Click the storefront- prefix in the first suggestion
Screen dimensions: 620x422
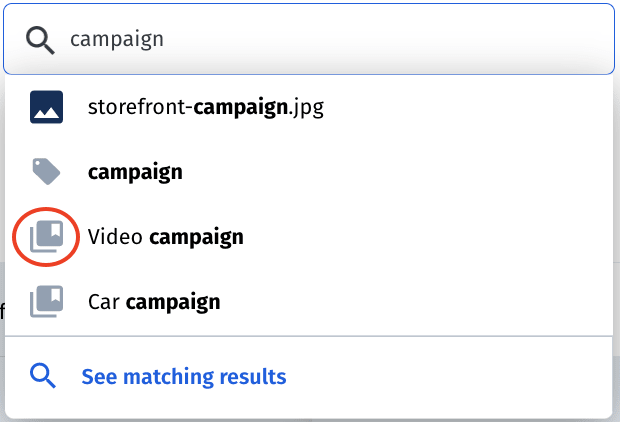[140, 107]
